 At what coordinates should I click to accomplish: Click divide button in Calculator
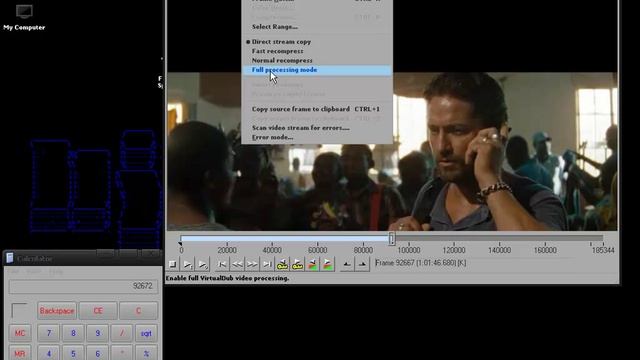point(122,333)
